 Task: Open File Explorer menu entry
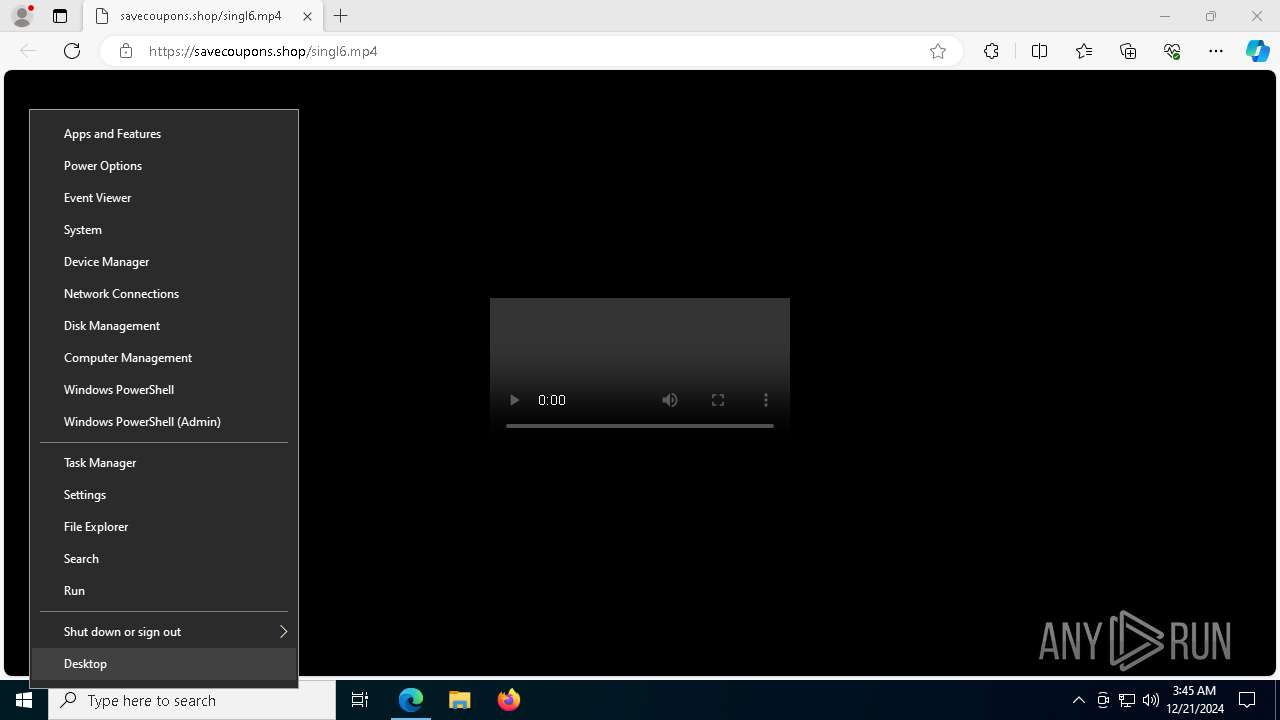tap(164, 527)
